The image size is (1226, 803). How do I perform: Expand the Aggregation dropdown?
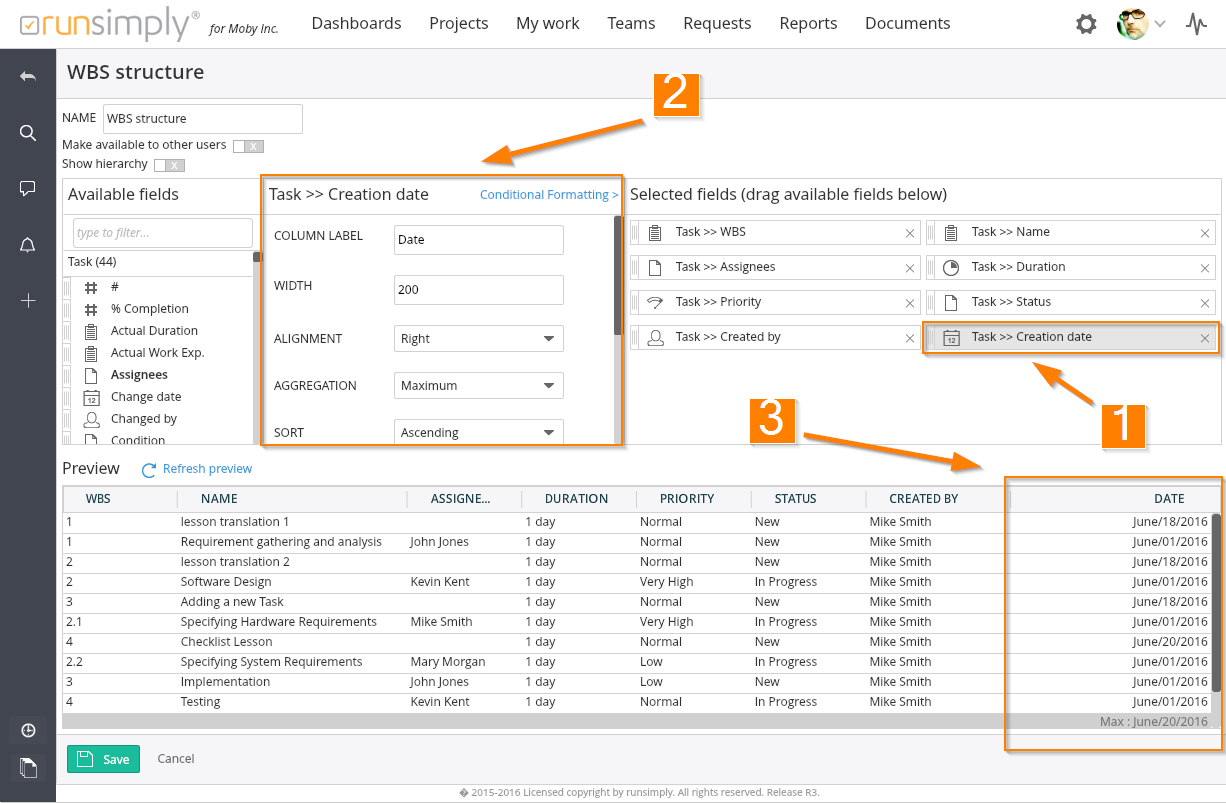pyautogui.click(x=479, y=386)
